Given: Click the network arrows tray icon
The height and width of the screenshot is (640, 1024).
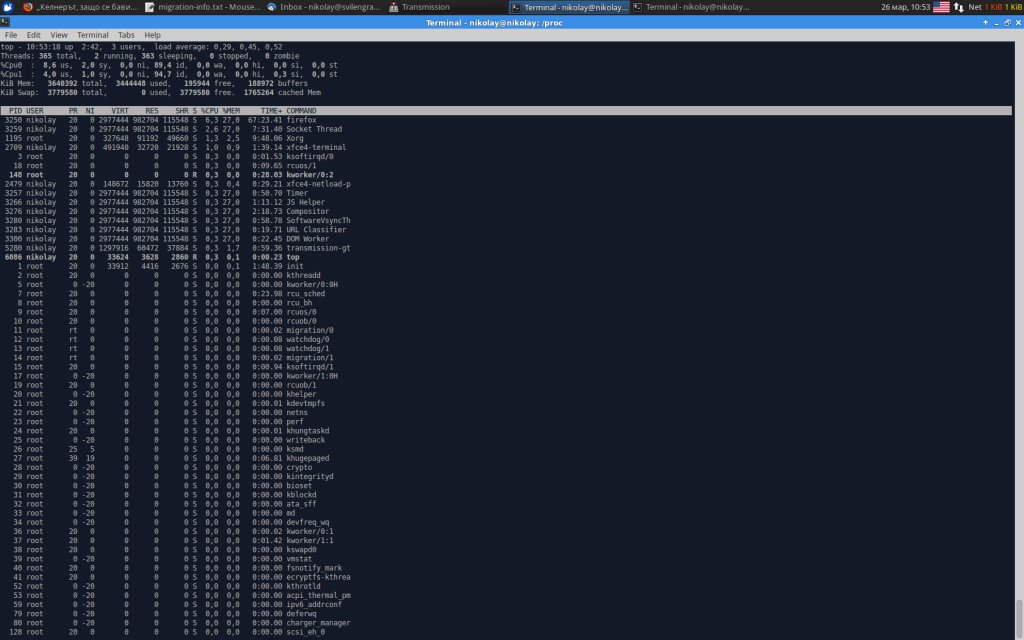Looking at the screenshot, I should 959,7.
